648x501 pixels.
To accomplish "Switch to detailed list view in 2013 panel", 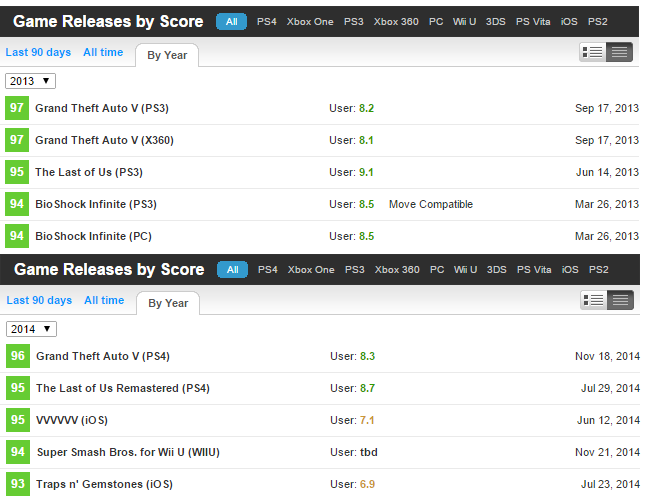I will point(593,52).
